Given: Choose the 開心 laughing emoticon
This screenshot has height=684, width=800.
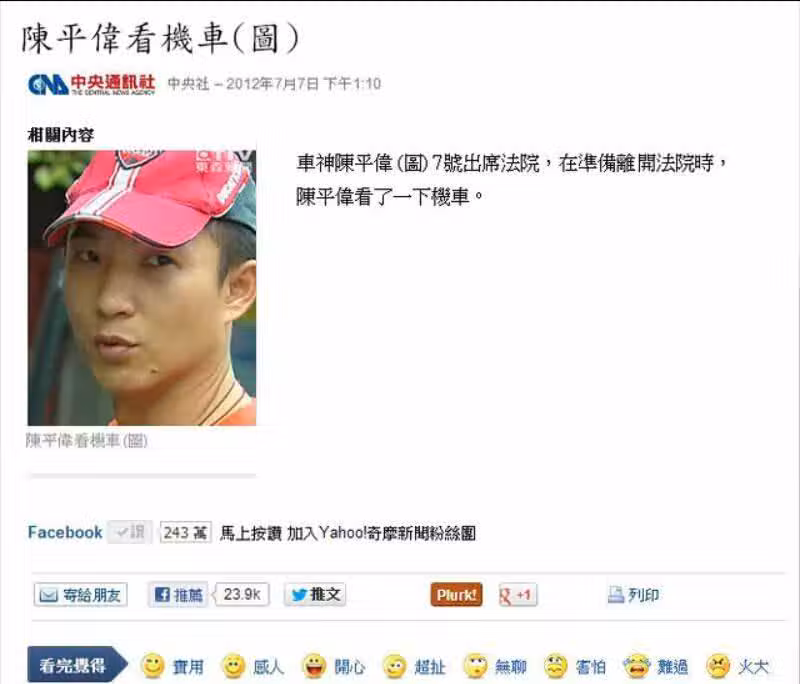Looking at the screenshot, I should point(314,666).
